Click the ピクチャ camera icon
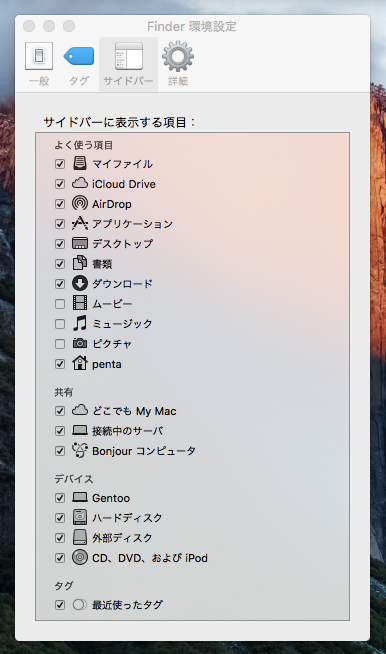Viewport: 386px width, 654px height. click(x=80, y=343)
